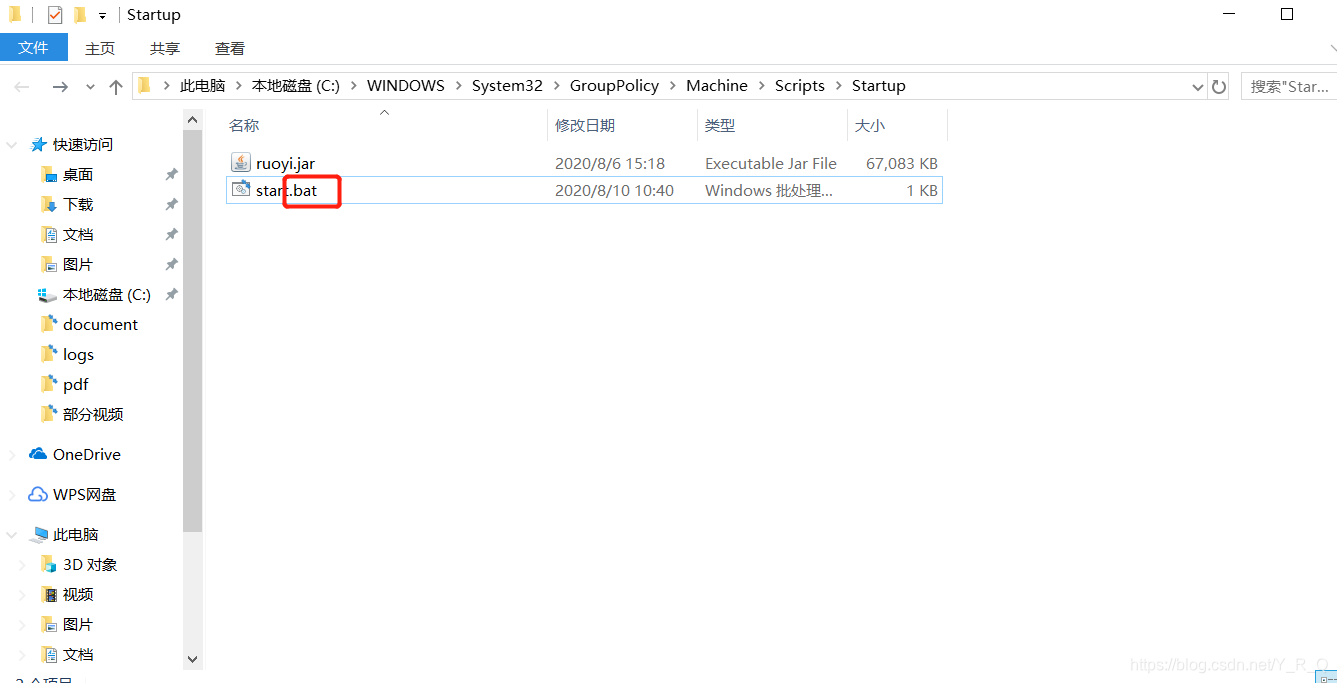Select OneDrive in navigation pane

(x=87, y=455)
